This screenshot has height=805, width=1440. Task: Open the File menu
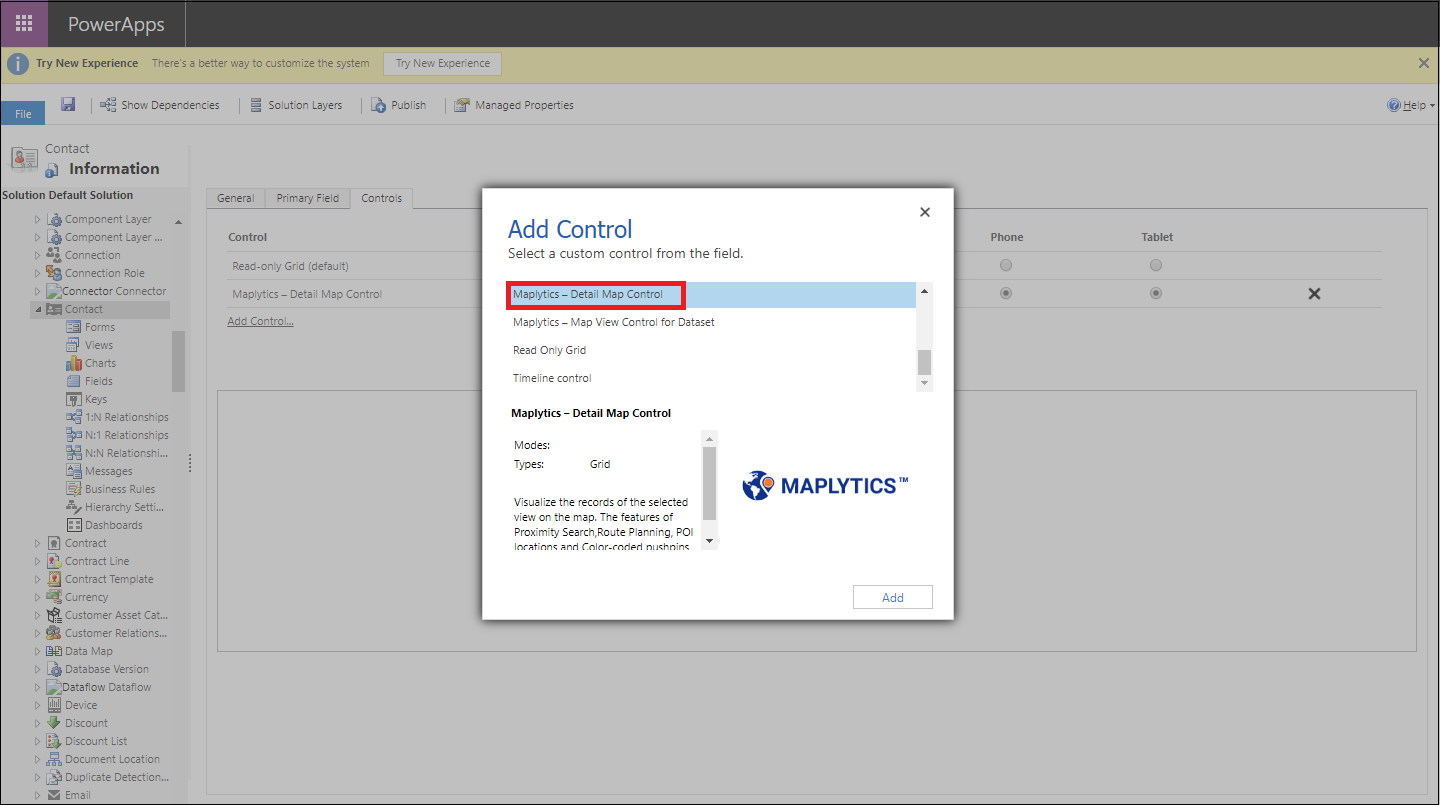(x=23, y=114)
